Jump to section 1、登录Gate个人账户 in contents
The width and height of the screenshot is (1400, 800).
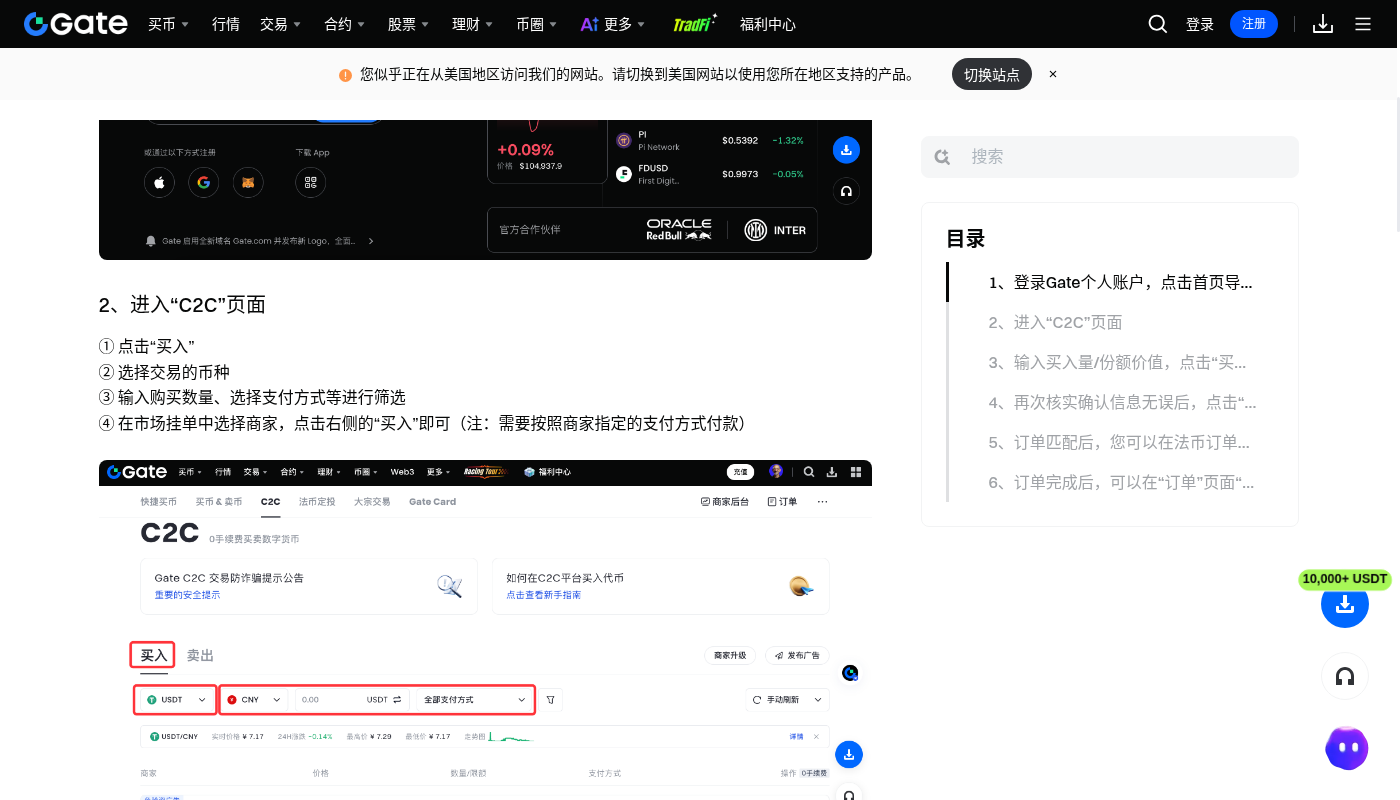point(1121,282)
